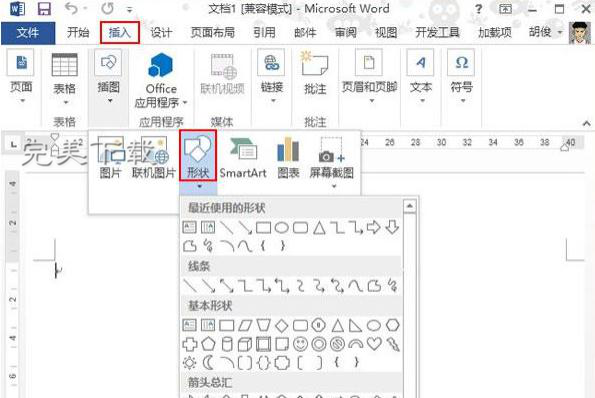Select the heart shape
This screenshot has width=595, height=398.
374,344
